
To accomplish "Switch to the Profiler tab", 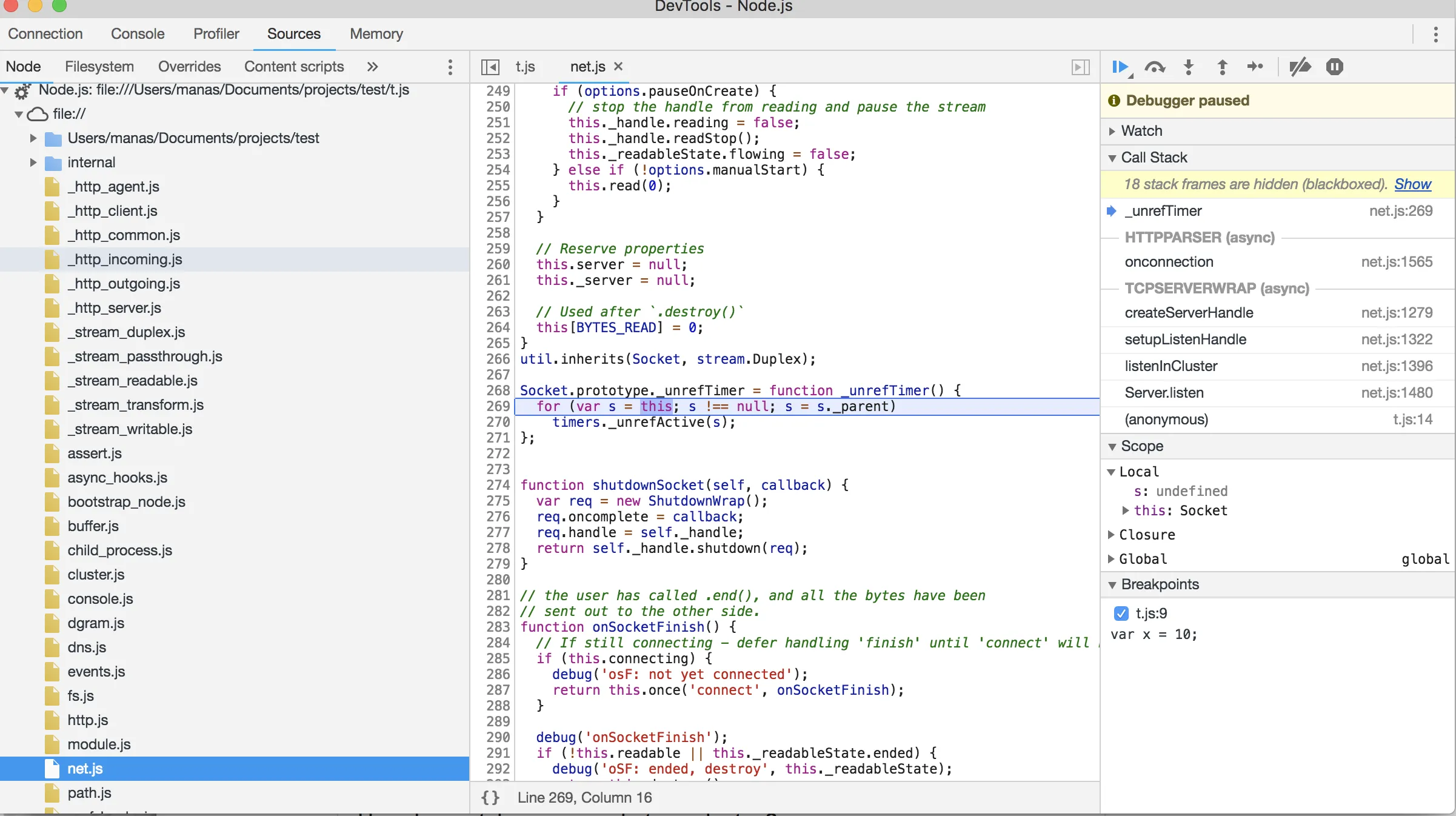I will tap(216, 34).
